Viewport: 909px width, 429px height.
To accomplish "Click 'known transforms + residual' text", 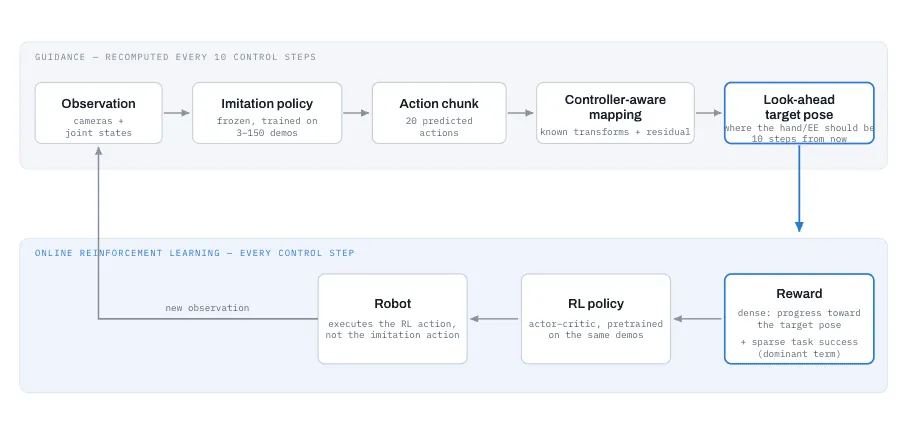I will point(615,132).
